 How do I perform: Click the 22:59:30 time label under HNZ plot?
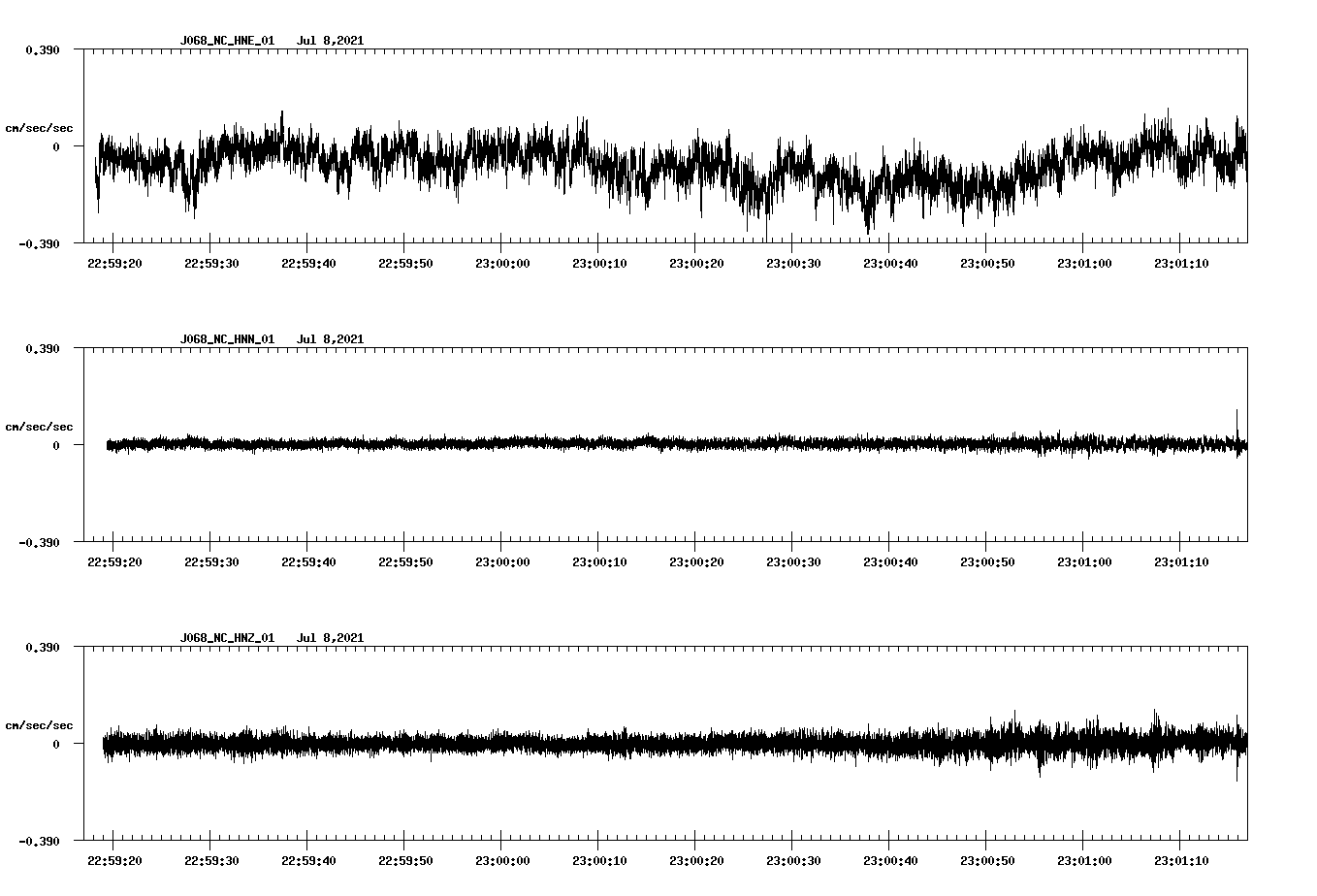(x=210, y=861)
